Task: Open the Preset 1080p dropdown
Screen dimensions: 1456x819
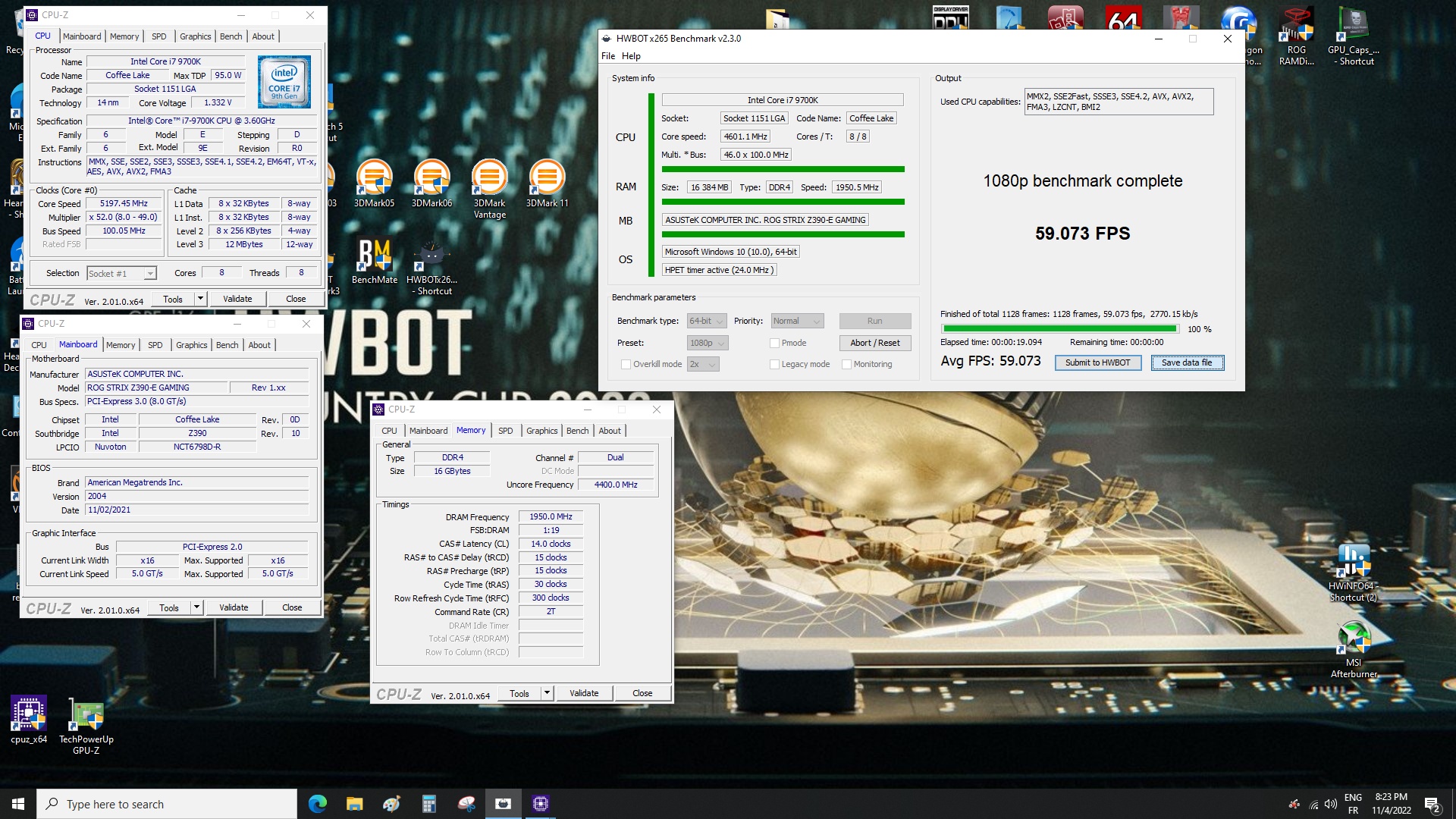Action: pos(708,343)
